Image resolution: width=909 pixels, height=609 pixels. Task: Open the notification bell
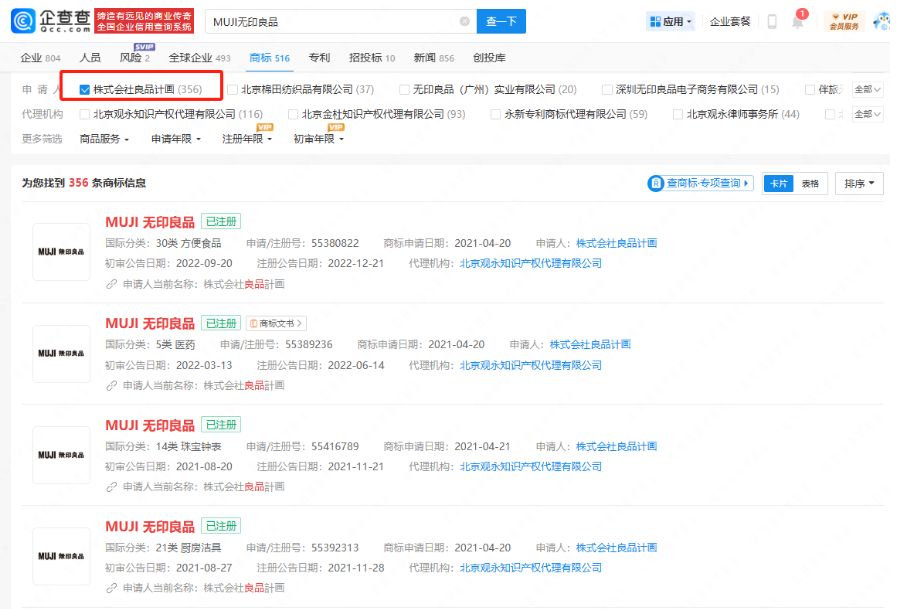tap(798, 21)
